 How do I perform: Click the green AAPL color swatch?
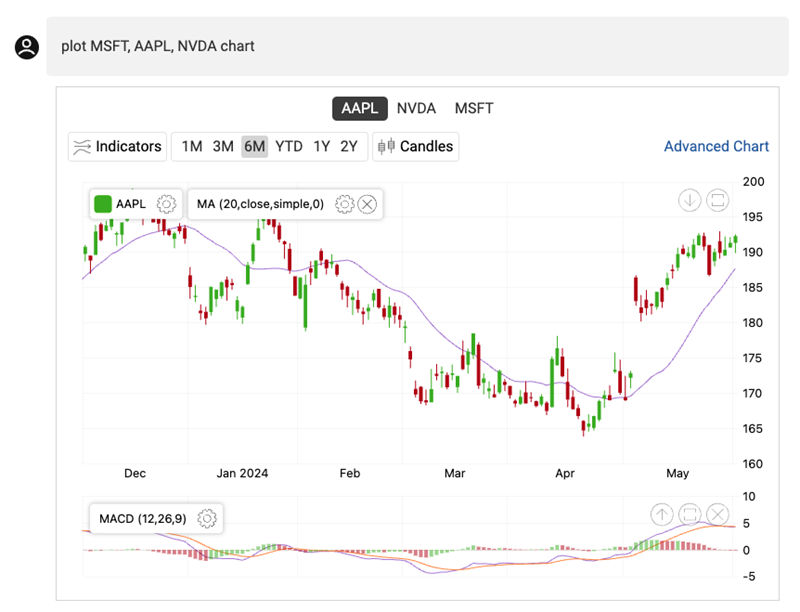tap(102, 204)
